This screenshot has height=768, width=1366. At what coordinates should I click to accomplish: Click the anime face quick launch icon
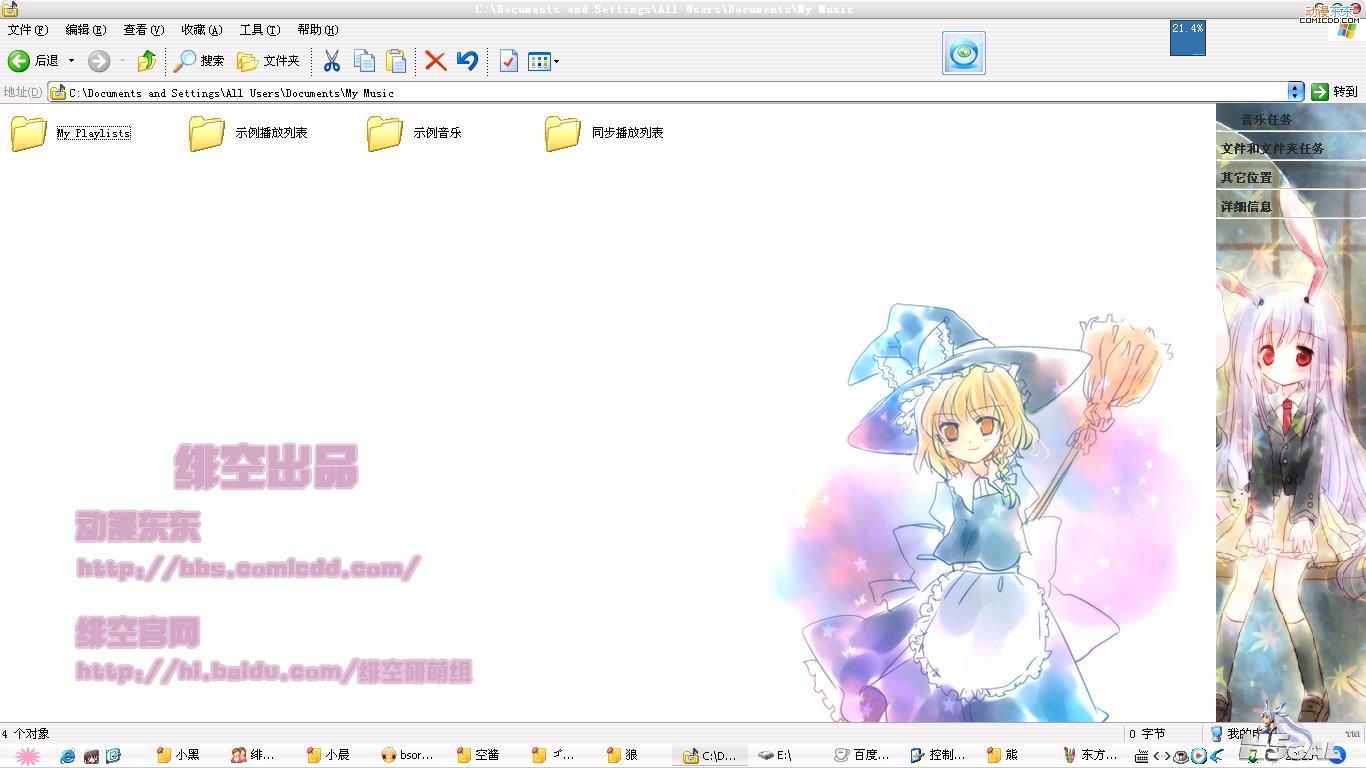point(91,756)
